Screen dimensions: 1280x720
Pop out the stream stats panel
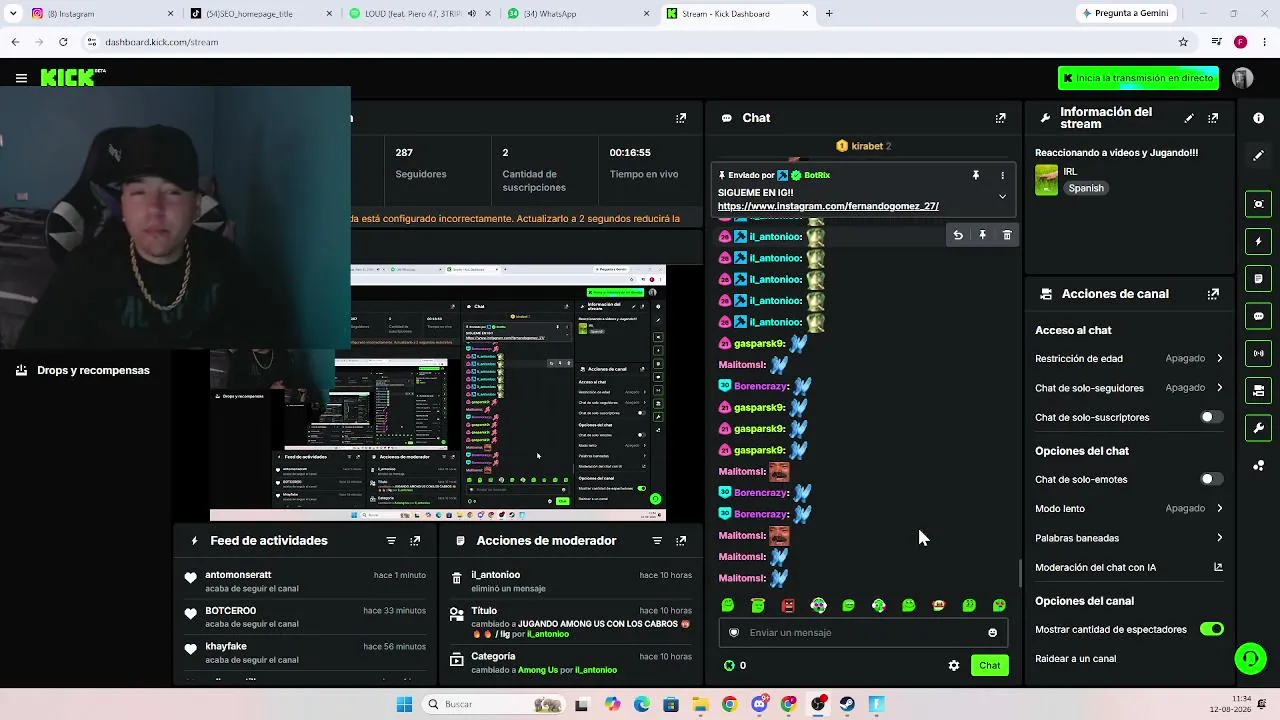(681, 118)
